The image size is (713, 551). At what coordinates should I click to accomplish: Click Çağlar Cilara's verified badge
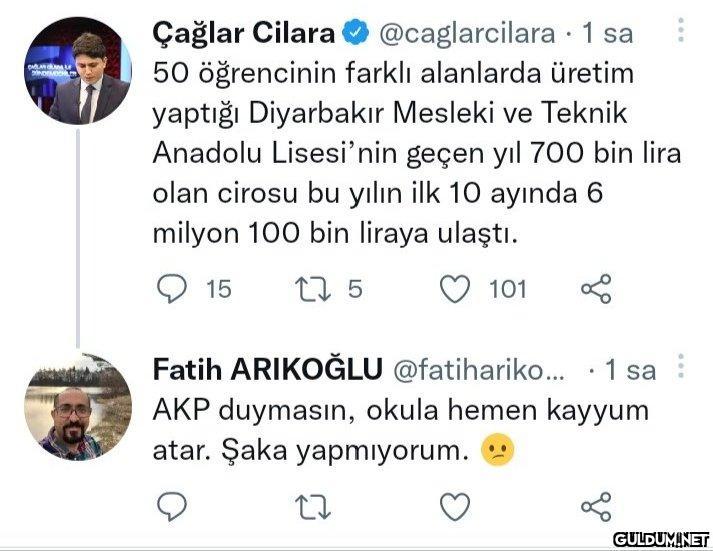coord(355,33)
